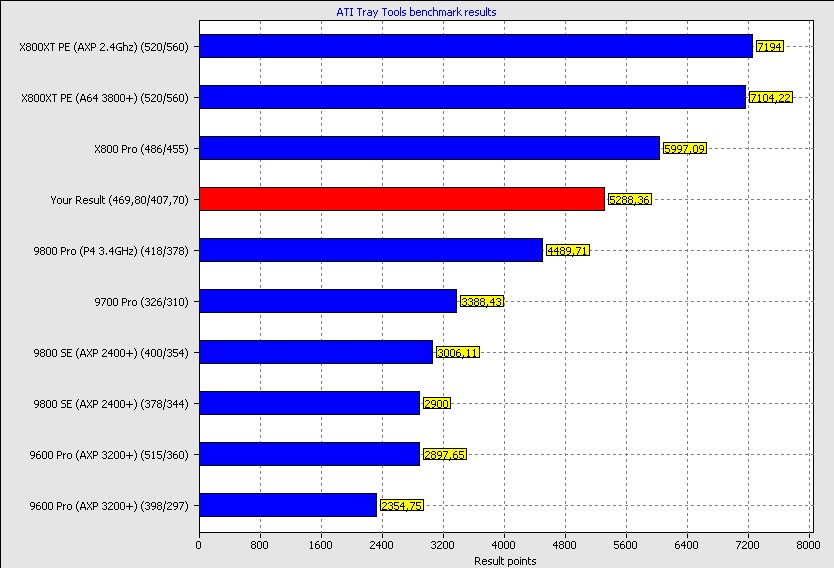This screenshot has height=568, width=834.
Task: Click the blue bar for X800XT PE (AXP 2.4Ghz)
Action: tap(476, 46)
